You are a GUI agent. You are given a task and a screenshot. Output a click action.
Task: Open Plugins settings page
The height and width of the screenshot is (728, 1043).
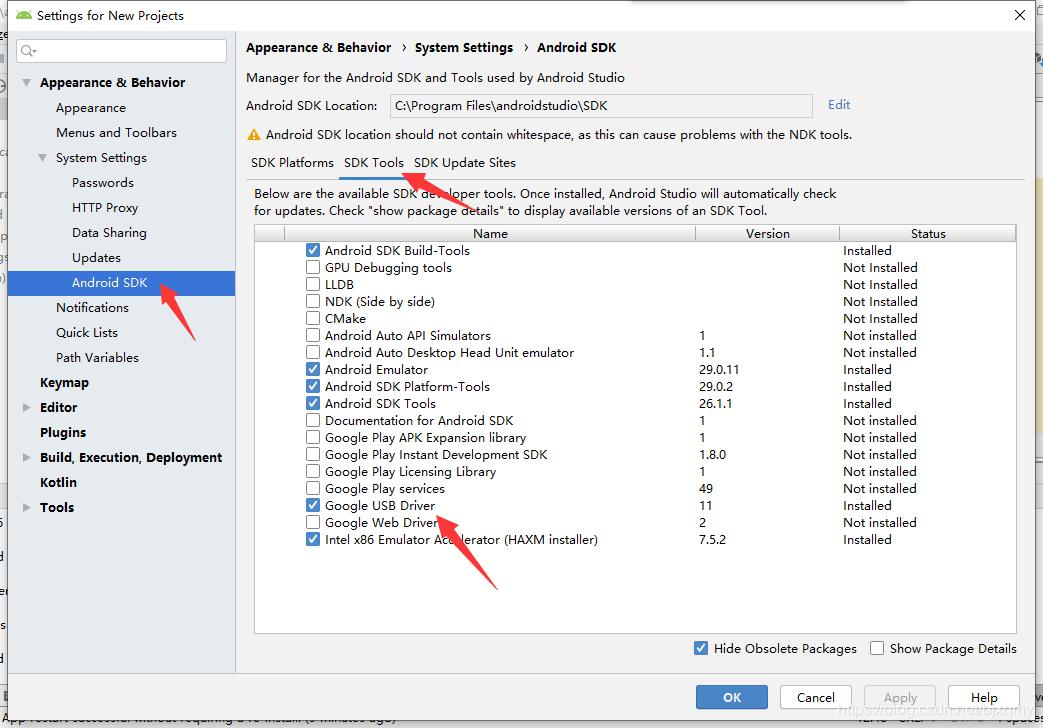63,433
